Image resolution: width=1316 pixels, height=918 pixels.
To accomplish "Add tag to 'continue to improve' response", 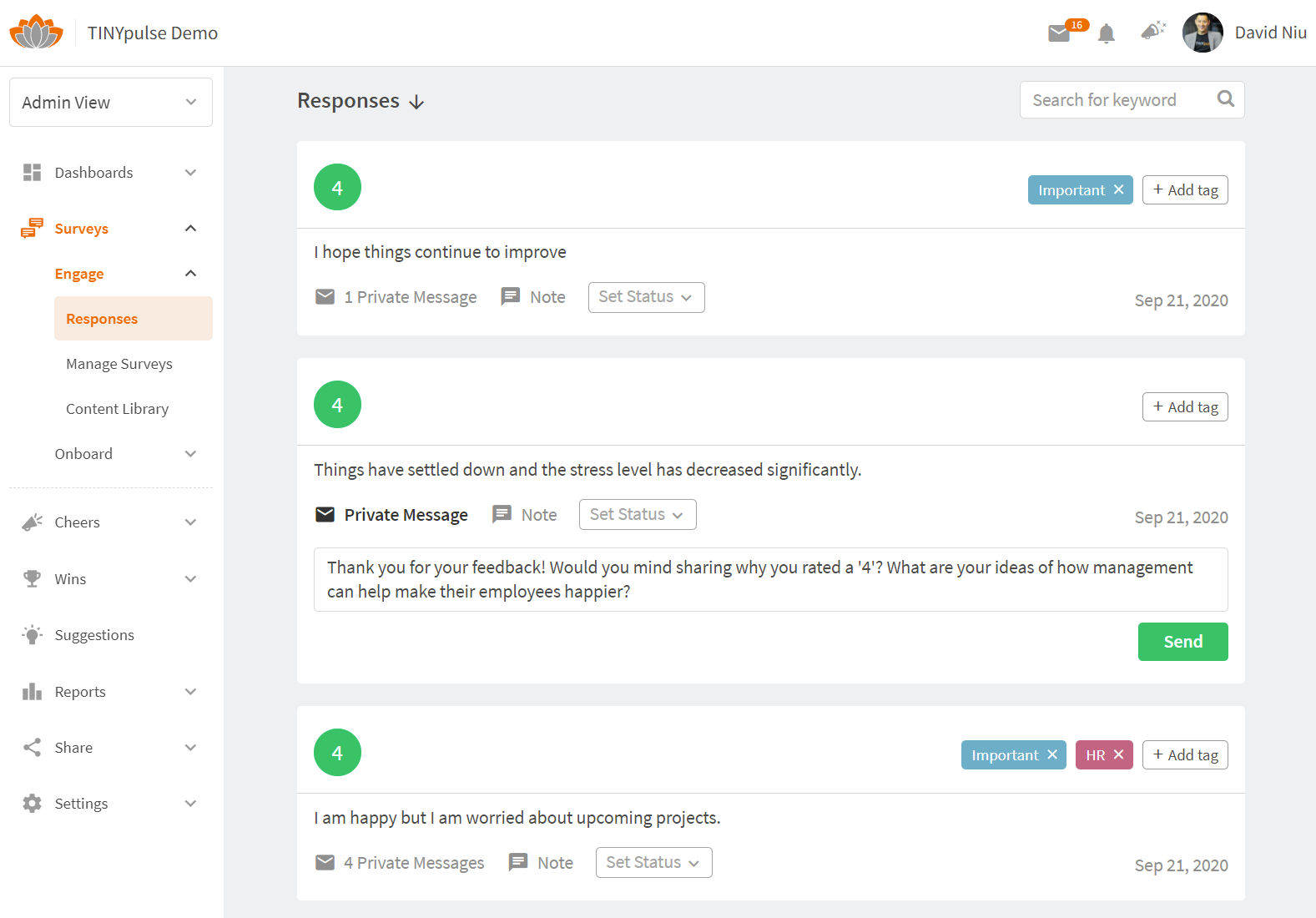I will pyautogui.click(x=1185, y=189).
